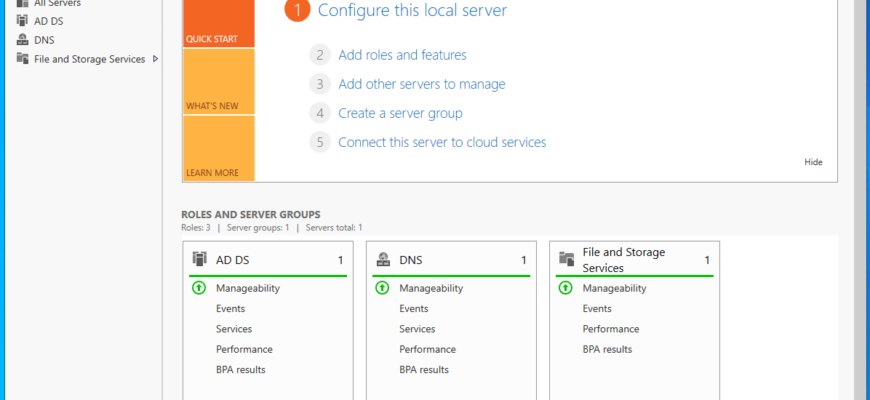
Task: Click Add roles and features link
Action: [x=402, y=55]
